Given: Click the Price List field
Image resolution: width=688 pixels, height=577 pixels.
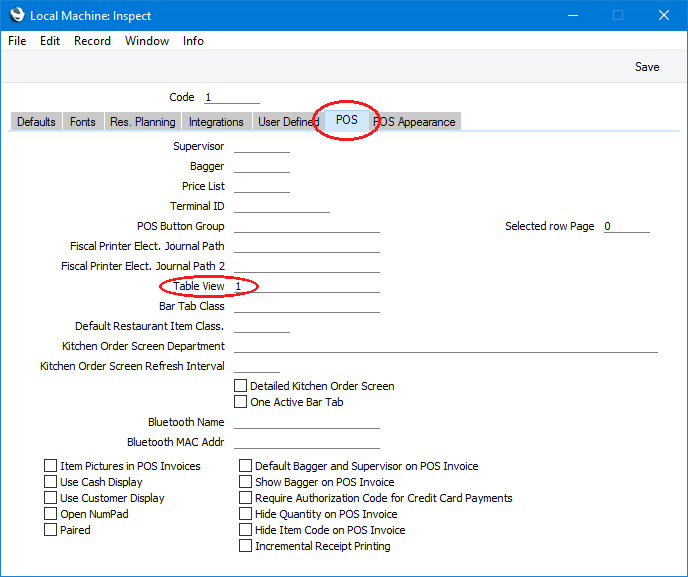Looking at the screenshot, I should (262, 186).
